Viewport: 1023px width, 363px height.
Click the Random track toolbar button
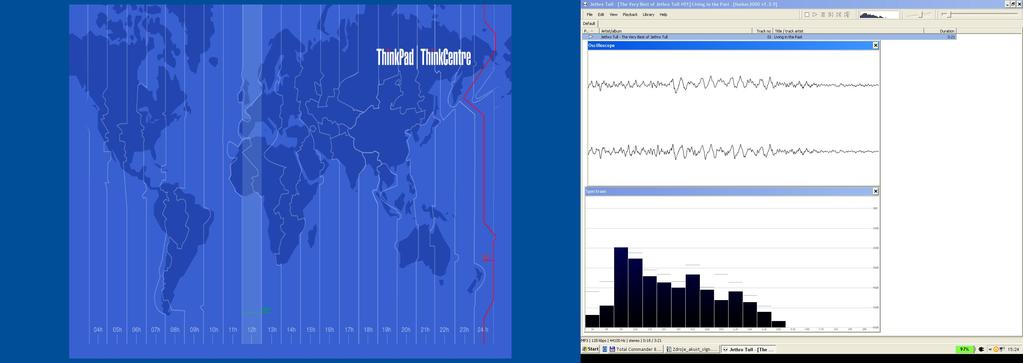click(x=846, y=14)
